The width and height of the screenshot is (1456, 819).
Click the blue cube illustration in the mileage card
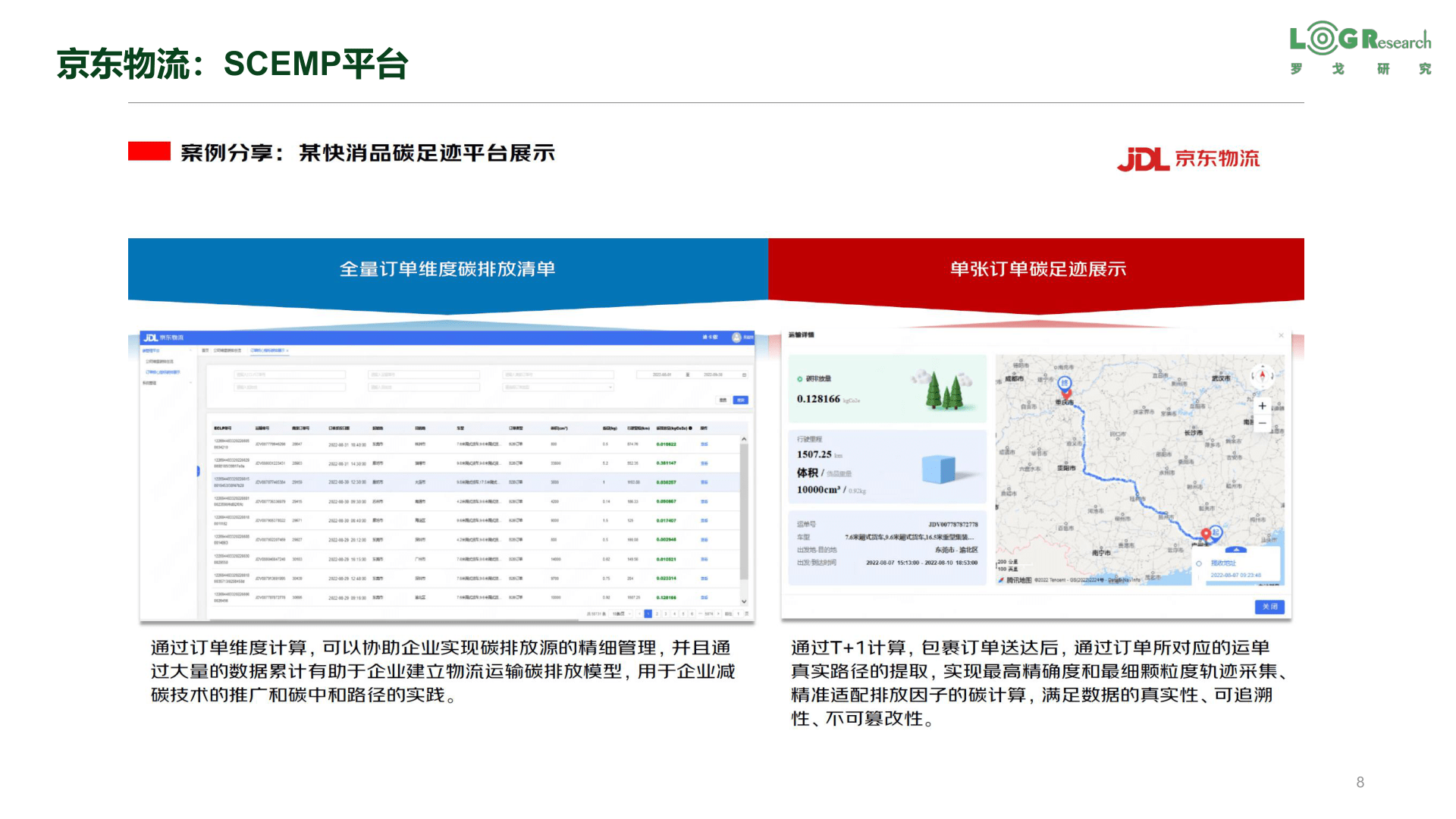click(939, 469)
